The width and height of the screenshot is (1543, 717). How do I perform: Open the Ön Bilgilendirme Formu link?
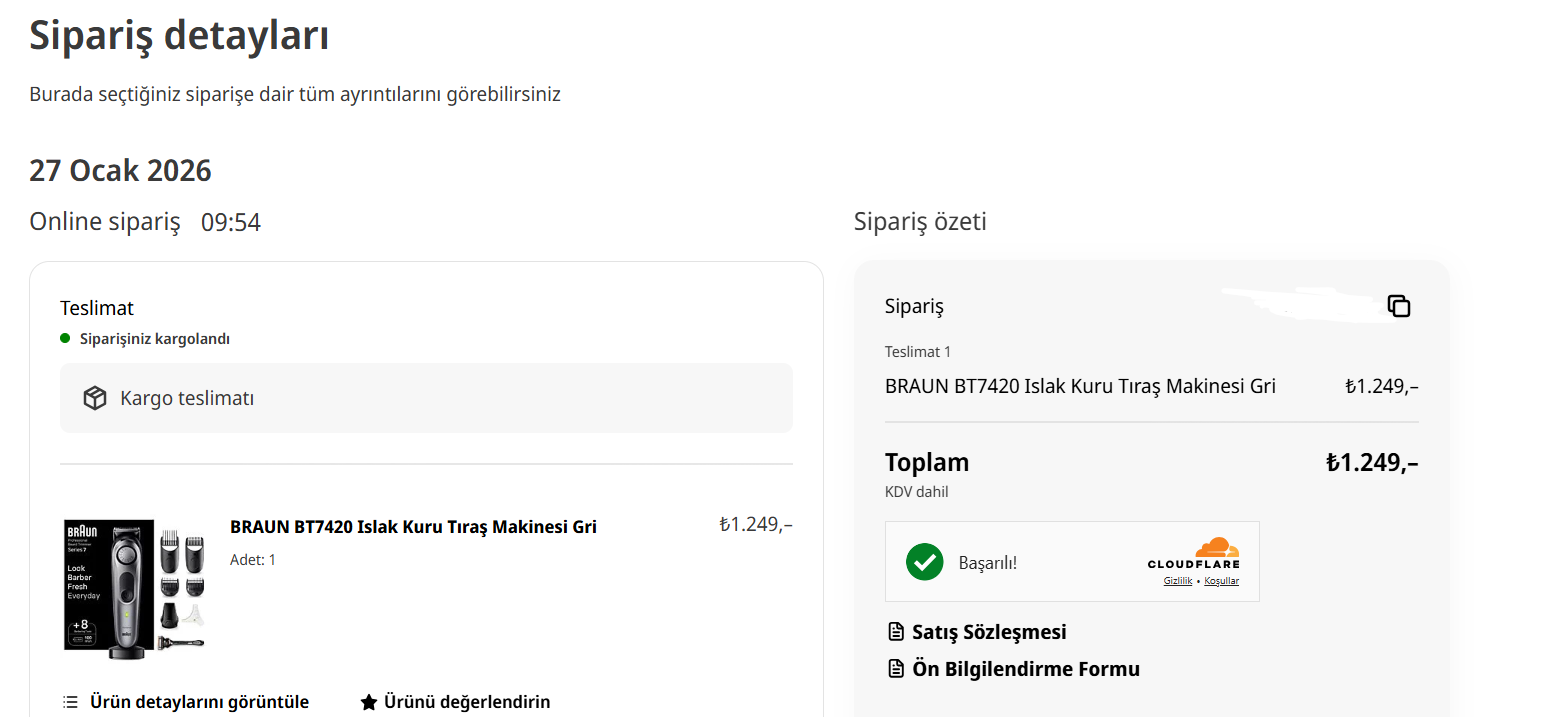[1026, 669]
